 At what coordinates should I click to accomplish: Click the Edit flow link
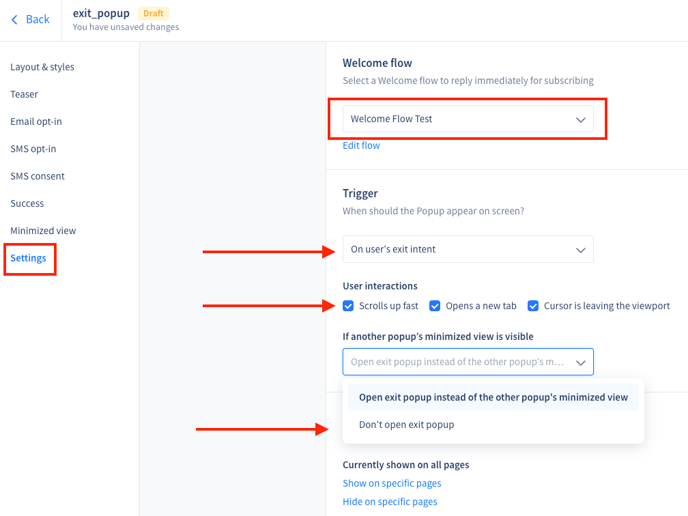[361, 146]
